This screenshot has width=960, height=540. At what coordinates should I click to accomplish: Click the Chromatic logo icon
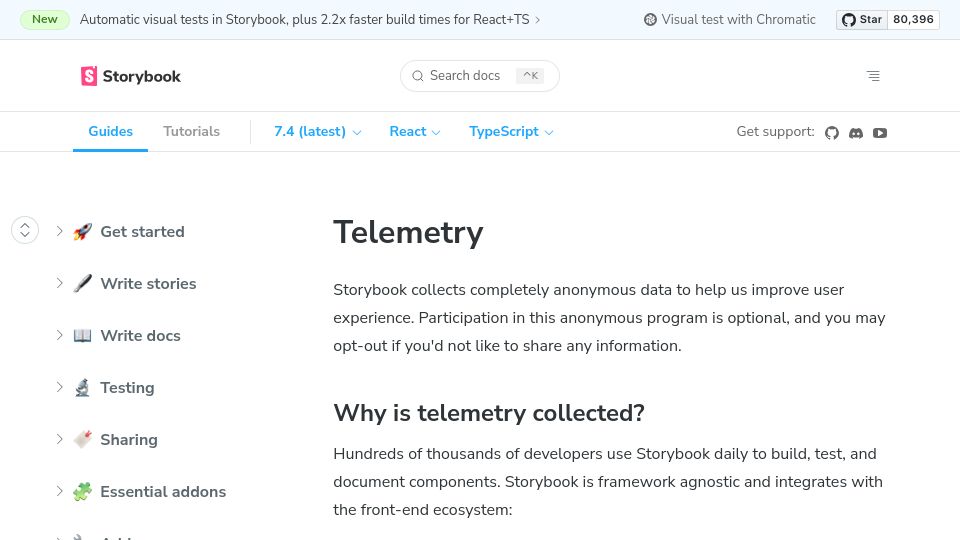650,20
